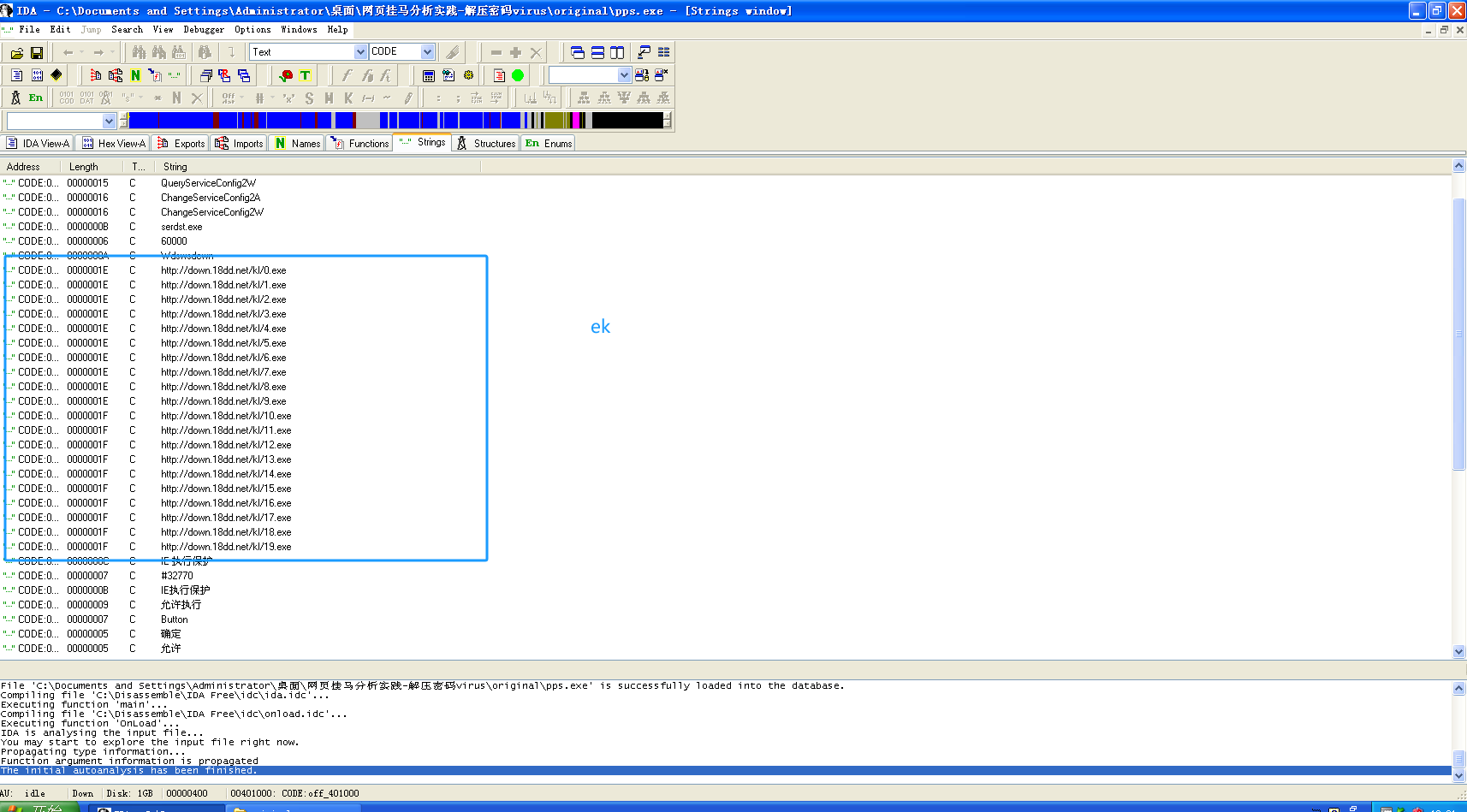Open the dropdown beside the green circle
The width and height of the screenshot is (1467, 812).
click(x=625, y=75)
